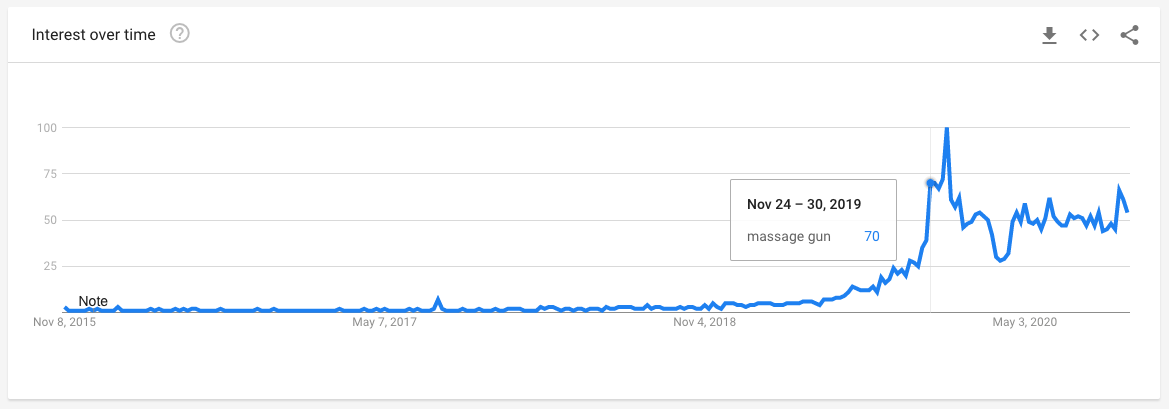Click the Note label on chart

coord(93,301)
